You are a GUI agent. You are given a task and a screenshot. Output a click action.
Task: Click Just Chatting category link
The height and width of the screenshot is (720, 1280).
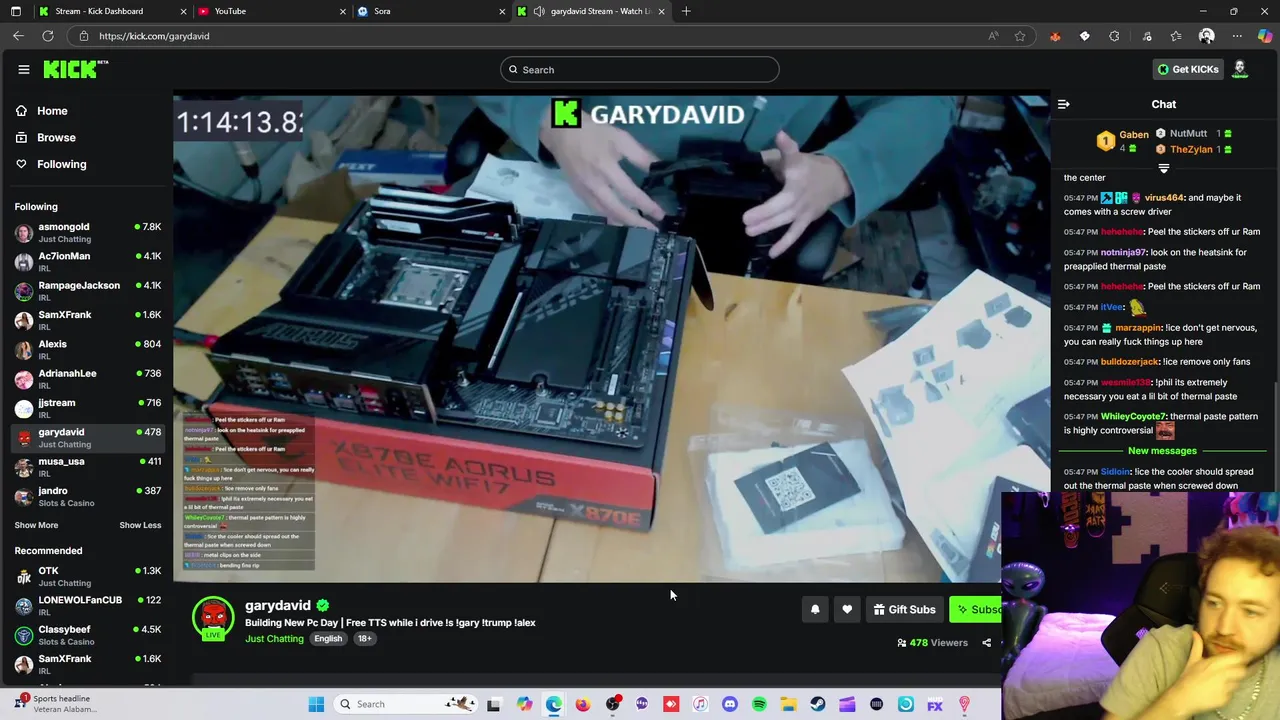tap(274, 639)
